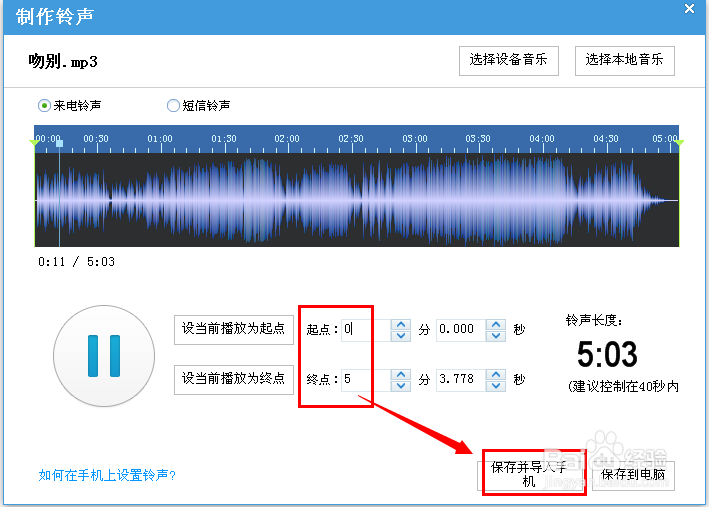
Task: Click the 终点 minutes input field
Action: [366, 379]
